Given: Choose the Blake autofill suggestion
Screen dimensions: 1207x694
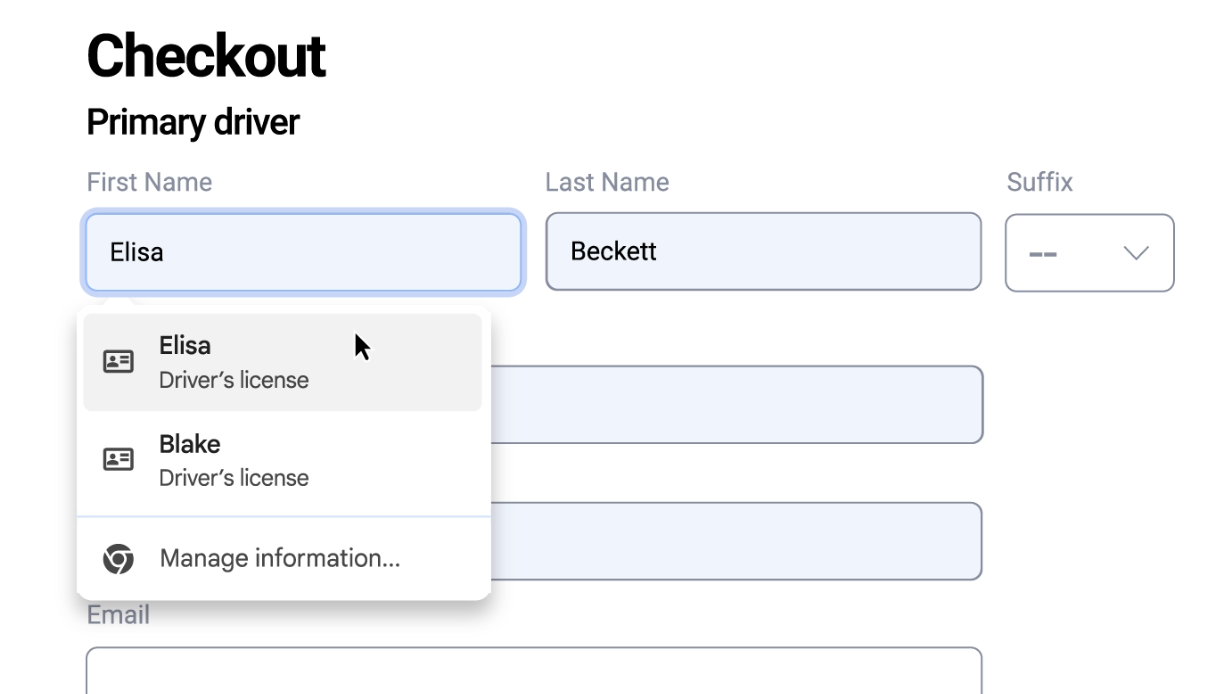Looking at the screenshot, I should point(282,460).
